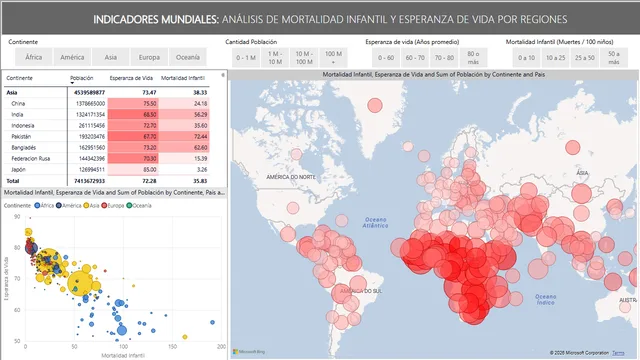Image resolution: width=640 pixels, height=360 pixels.
Task: Sort table by Población column header
Action: pyautogui.click(x=82, y=78)
